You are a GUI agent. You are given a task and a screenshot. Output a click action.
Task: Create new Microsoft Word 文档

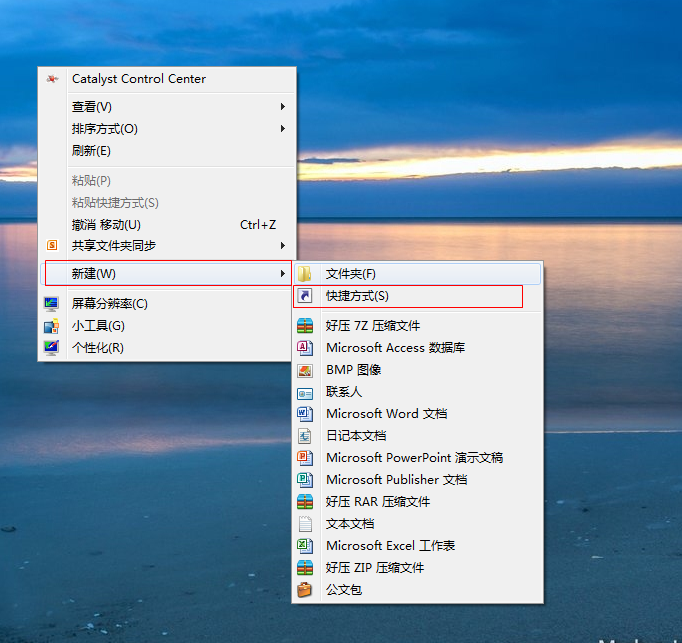pyautogui.click(x=418, y=414)
